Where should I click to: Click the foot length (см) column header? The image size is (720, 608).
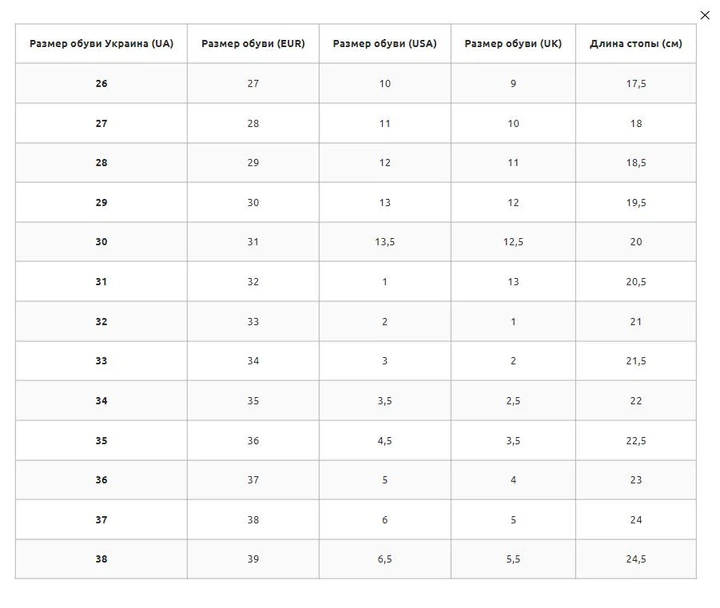[636, 44]
